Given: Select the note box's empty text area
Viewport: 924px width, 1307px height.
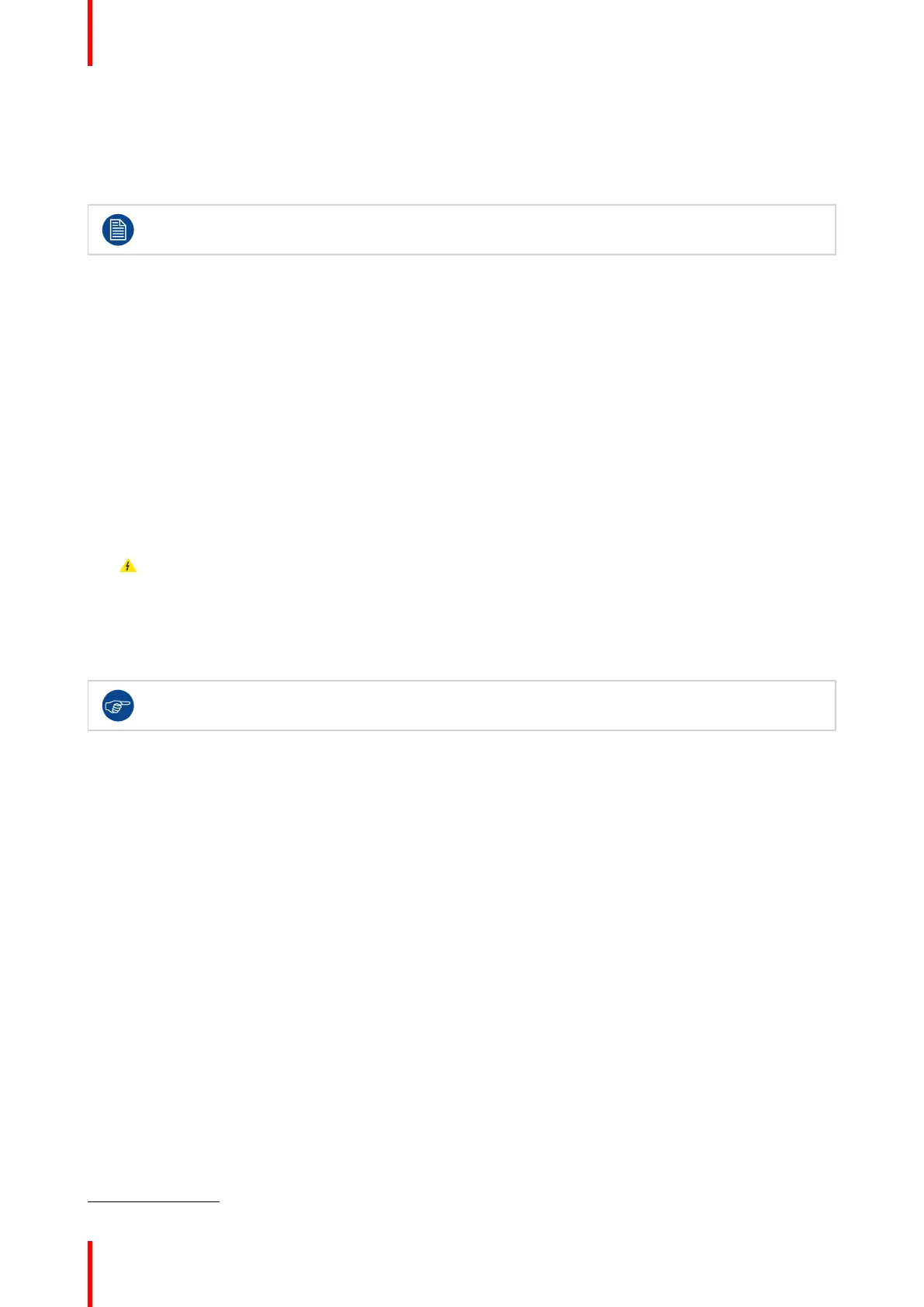Looking at the screenshot, I should tap(485, 230).
